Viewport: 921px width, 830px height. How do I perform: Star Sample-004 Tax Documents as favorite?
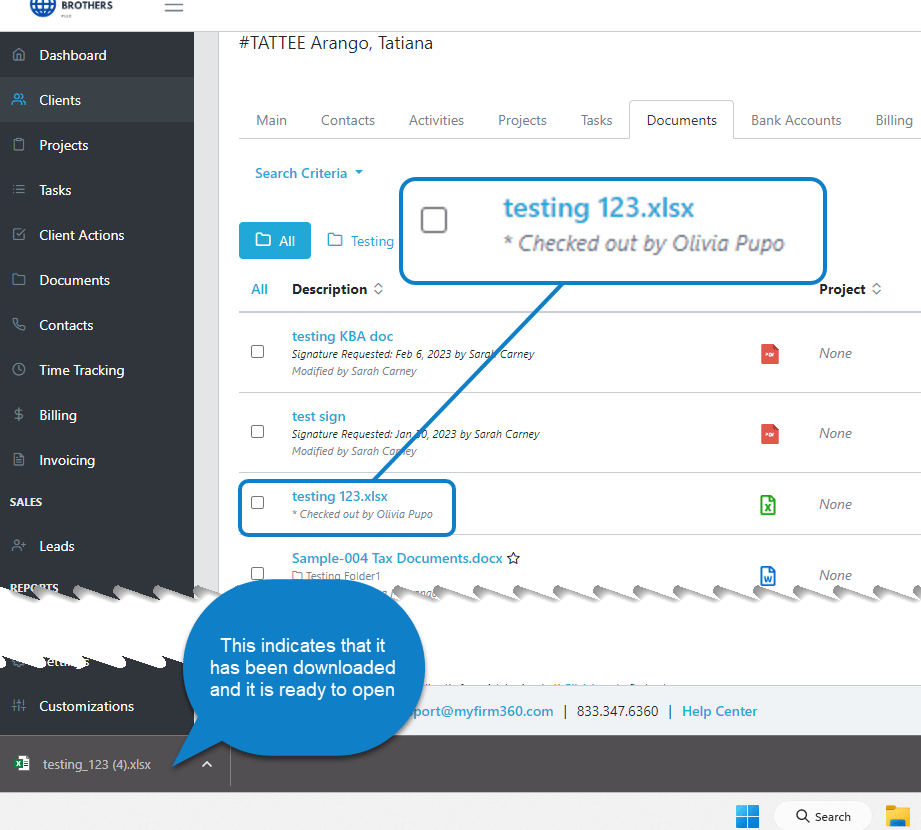coord(513,558)
